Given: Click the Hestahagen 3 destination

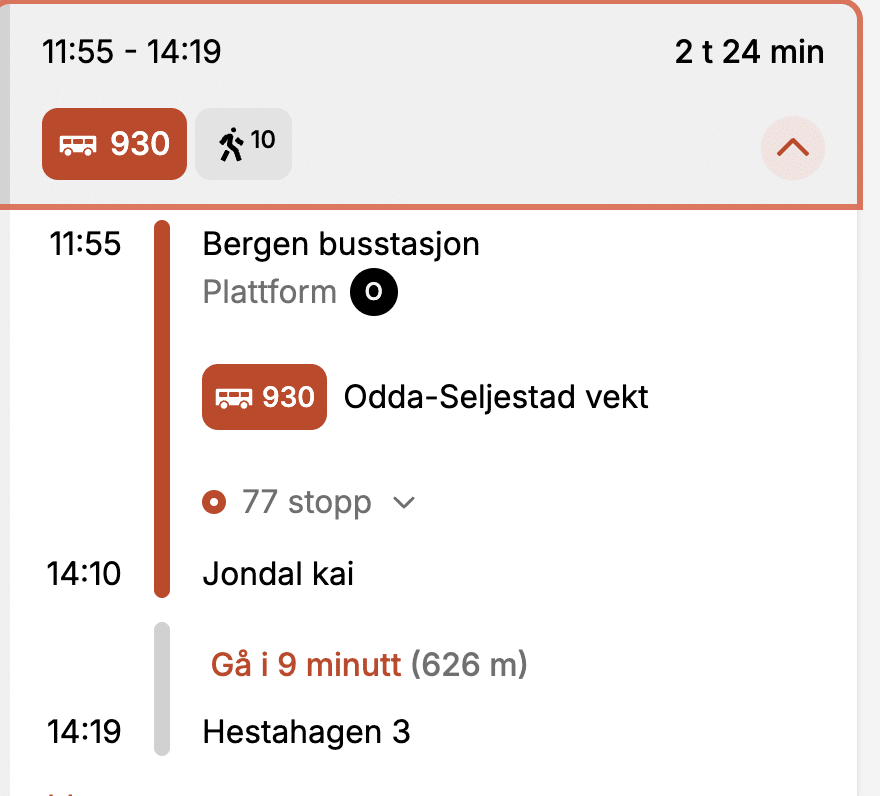Looking at the screenshot, I should (306, 732).
